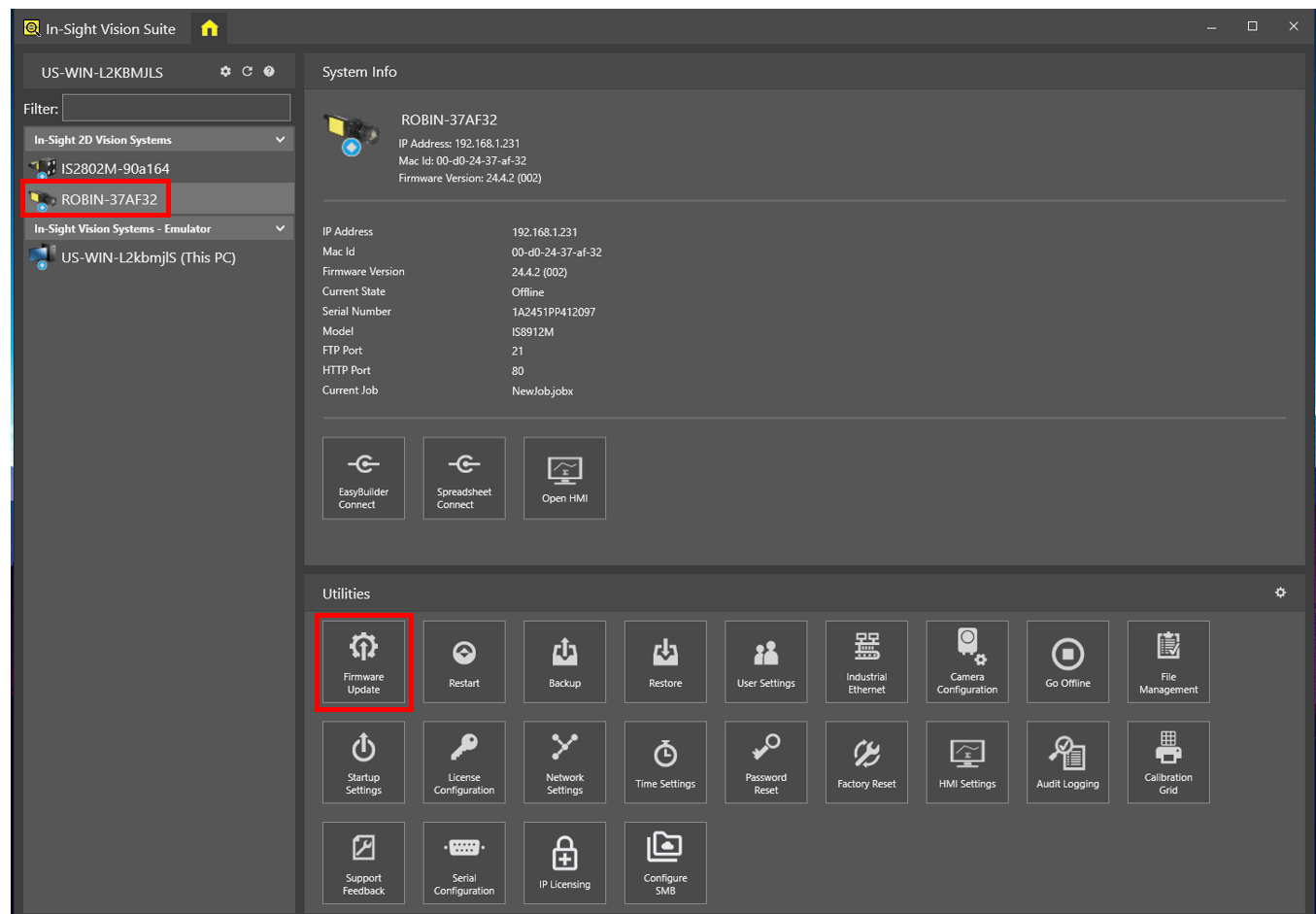Click the EasyBuilder Connect button
This screenshot has height=914, width=1316.
pyautogui.click(x=363, y=478)
